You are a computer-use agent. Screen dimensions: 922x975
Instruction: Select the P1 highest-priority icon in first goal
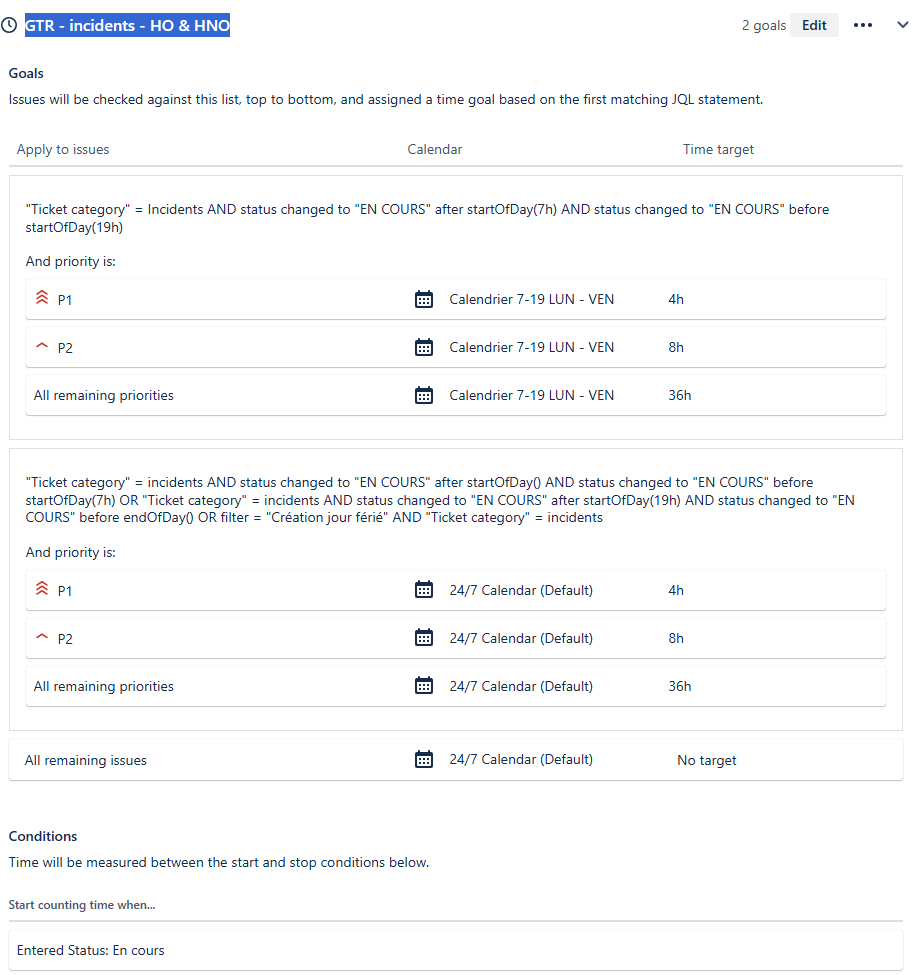40,298
